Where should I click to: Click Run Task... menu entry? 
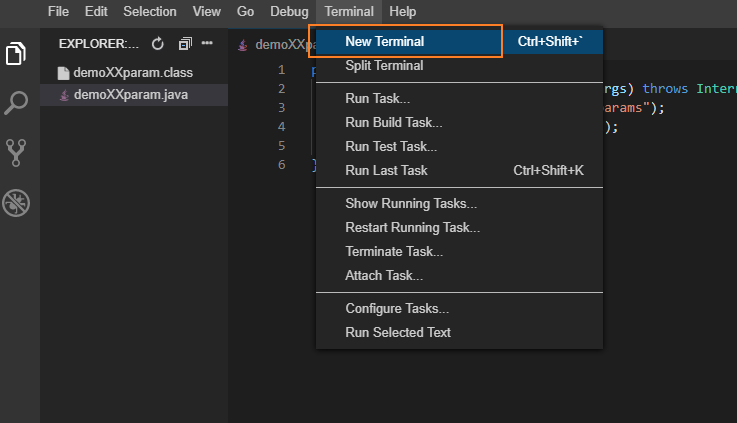[377, 99]
